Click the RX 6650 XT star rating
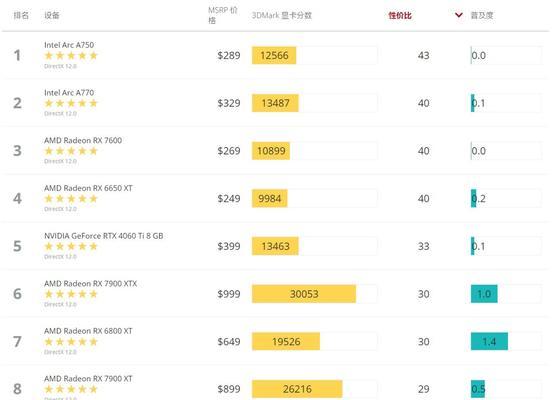 (71, 199)
